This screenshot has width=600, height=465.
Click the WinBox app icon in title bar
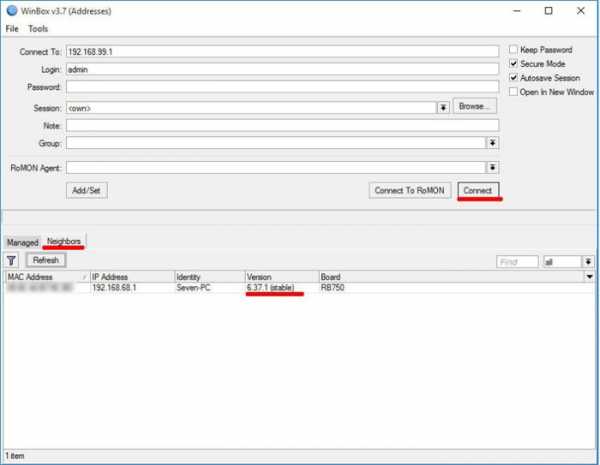pos(11,11)
